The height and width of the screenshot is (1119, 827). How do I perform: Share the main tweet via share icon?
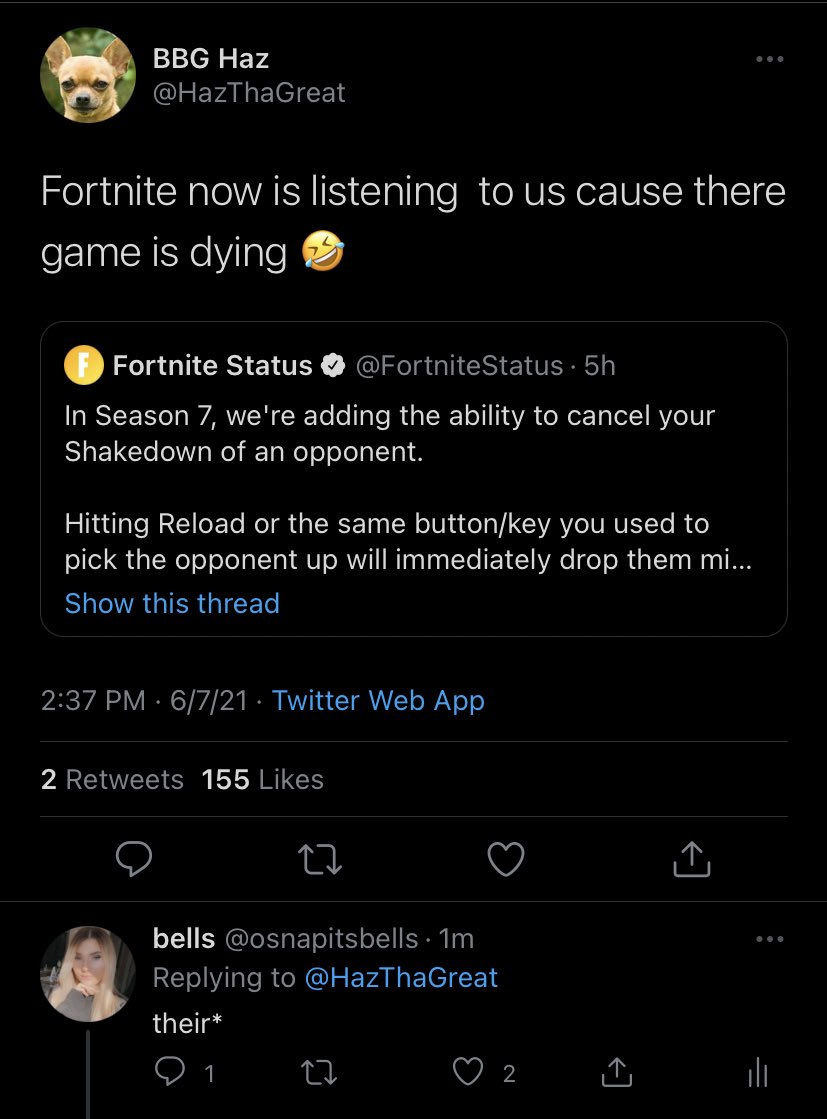pos(692,859)
